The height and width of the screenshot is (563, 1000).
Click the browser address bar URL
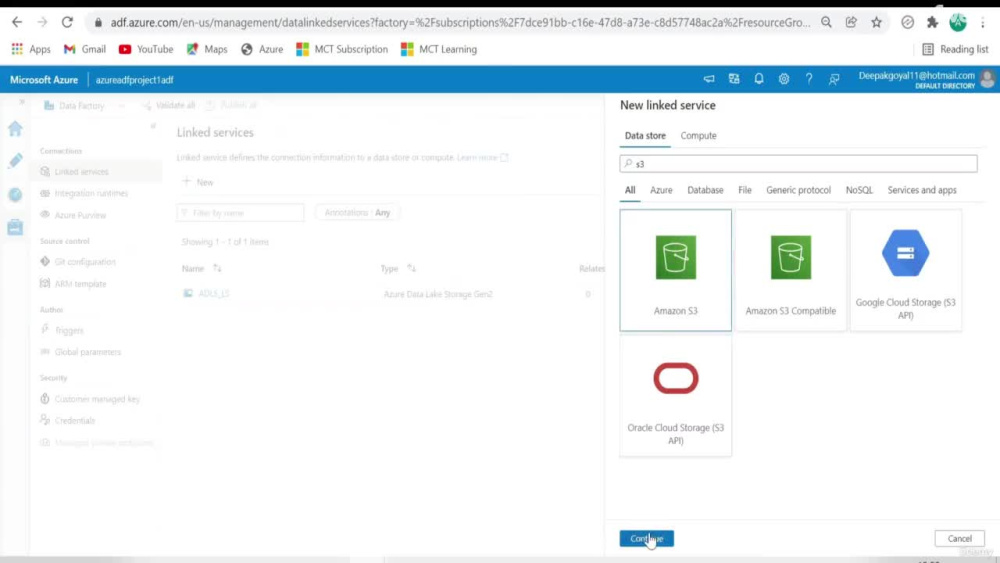tap(460, 22)
